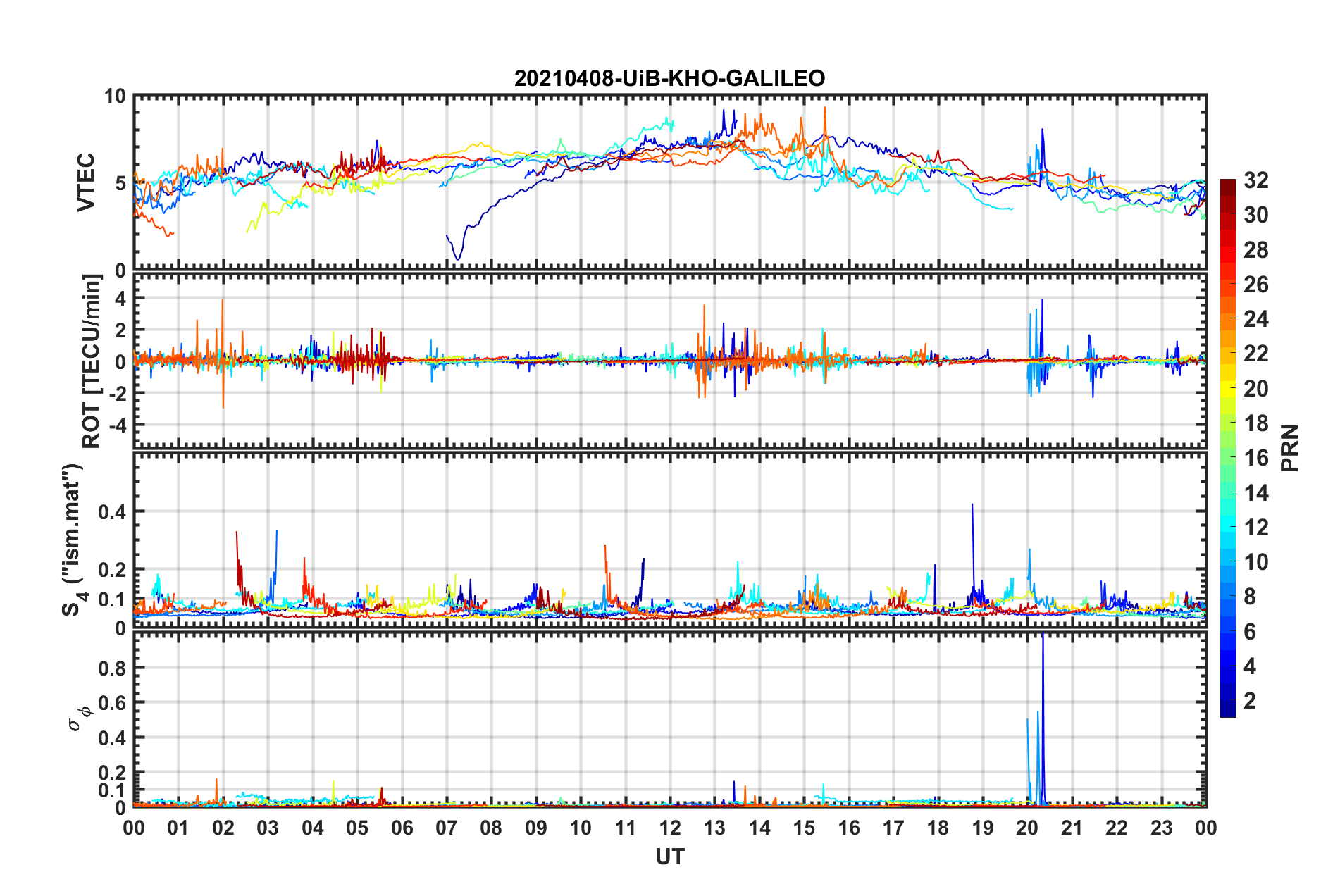Click the tall sigma phi spike after 20 UT
This screenshot has width=1340, height=896.
click(x=1043, y=718)
